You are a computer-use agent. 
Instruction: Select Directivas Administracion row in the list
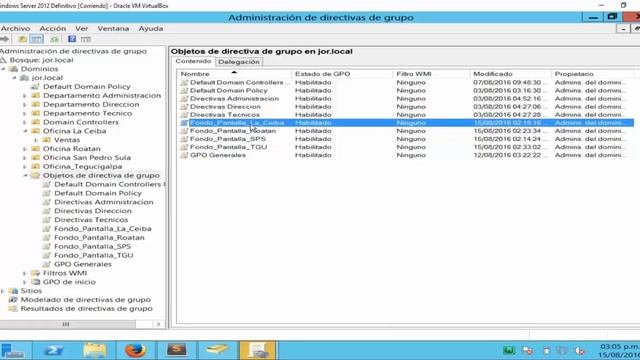405,99
